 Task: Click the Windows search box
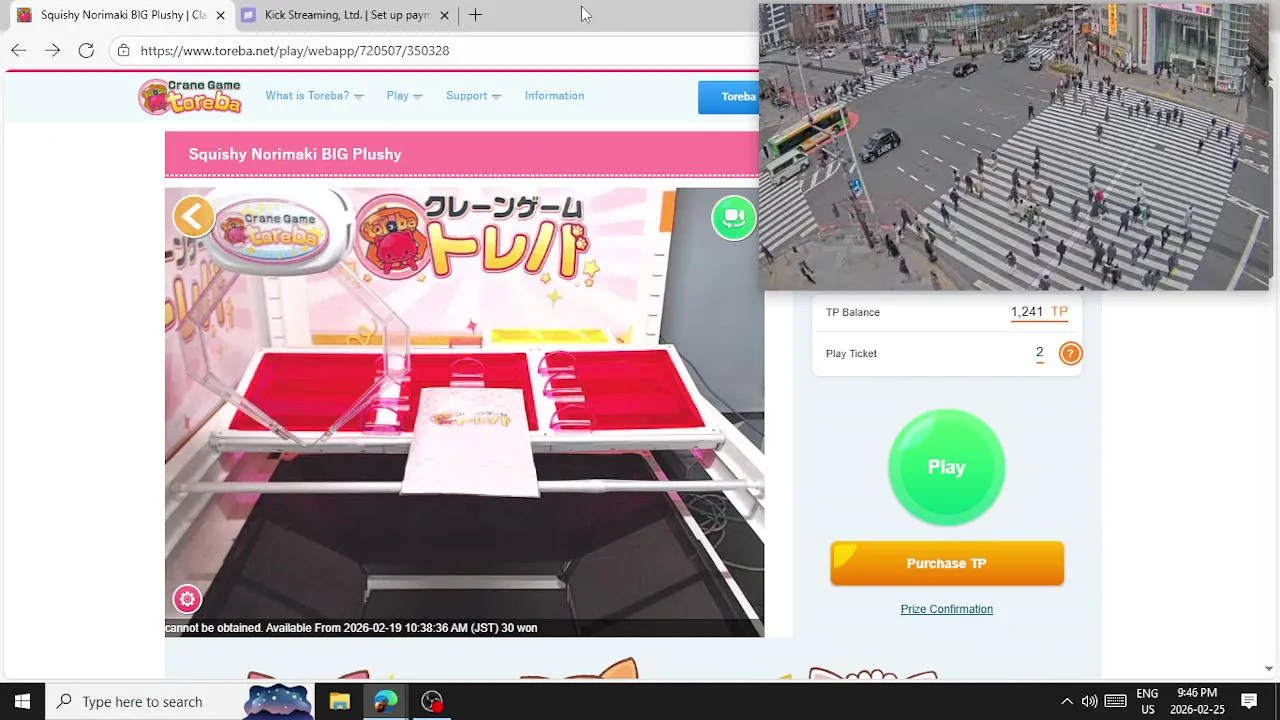(x=144, y=701)
